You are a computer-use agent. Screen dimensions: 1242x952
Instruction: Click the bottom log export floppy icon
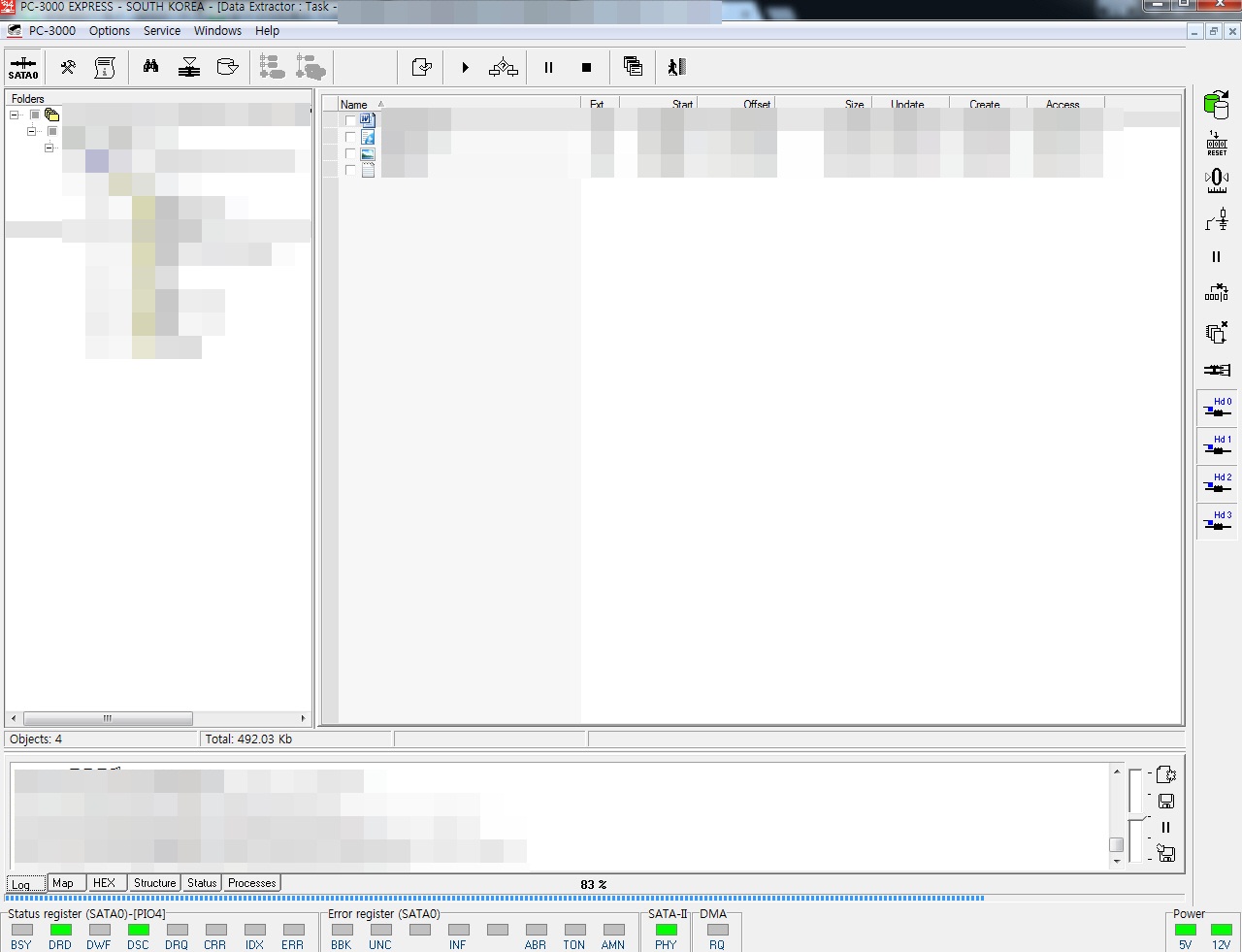click(1165, 854)
